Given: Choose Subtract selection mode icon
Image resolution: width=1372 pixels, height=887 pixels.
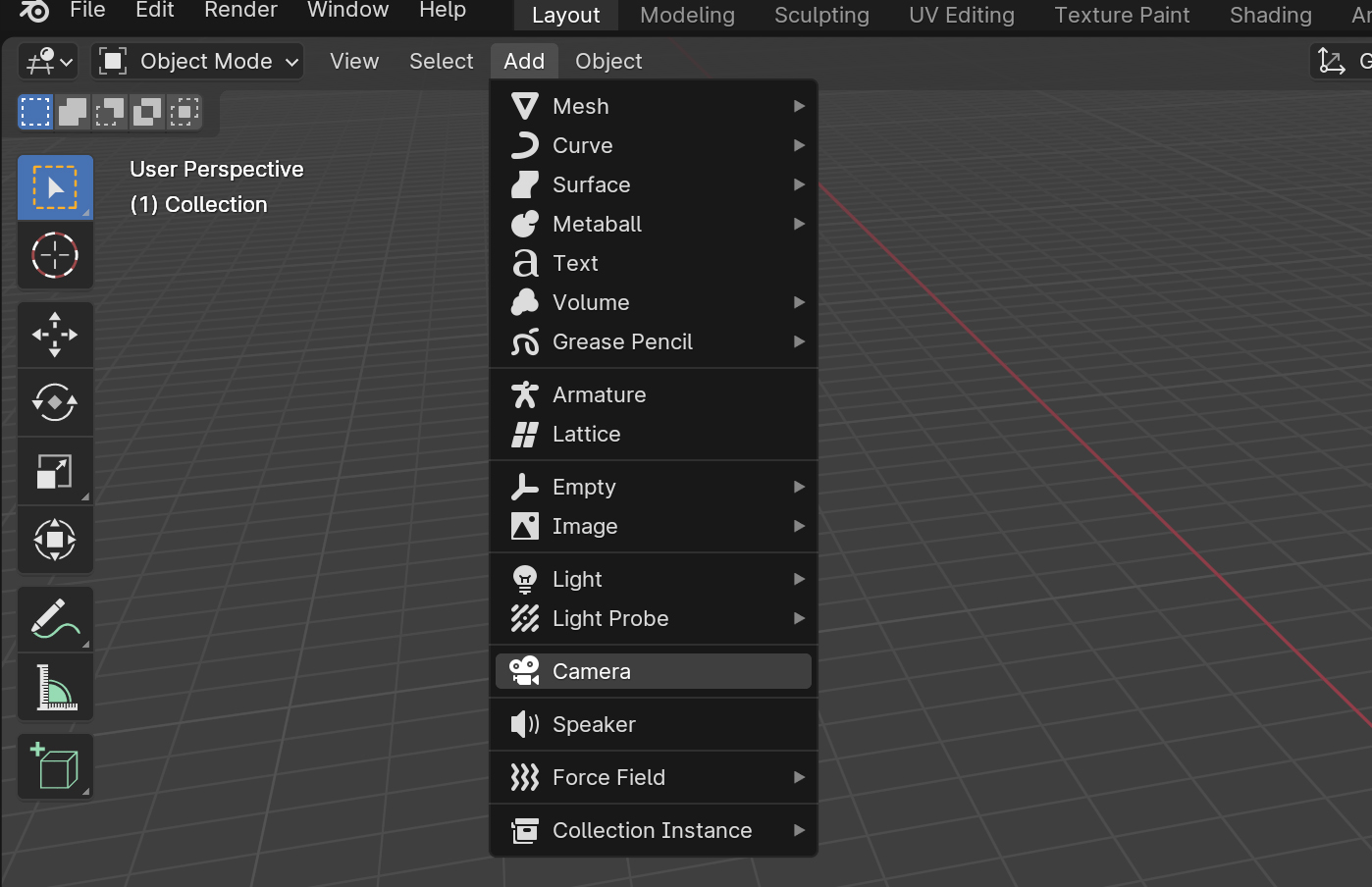Looking at the screenshot, I should [110, 112].
